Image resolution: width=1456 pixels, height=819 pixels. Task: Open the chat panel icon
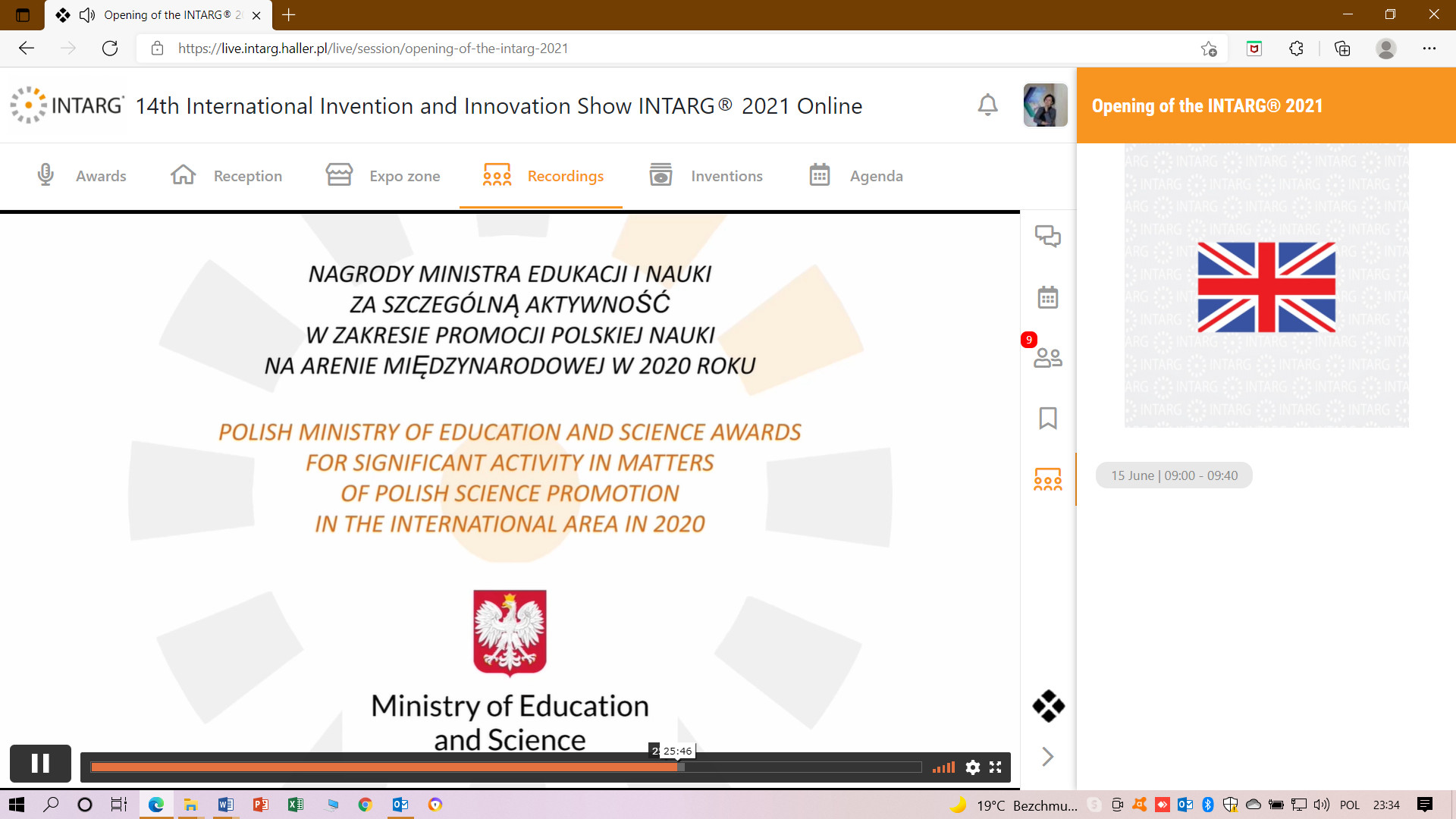[x=1048, y=237]
